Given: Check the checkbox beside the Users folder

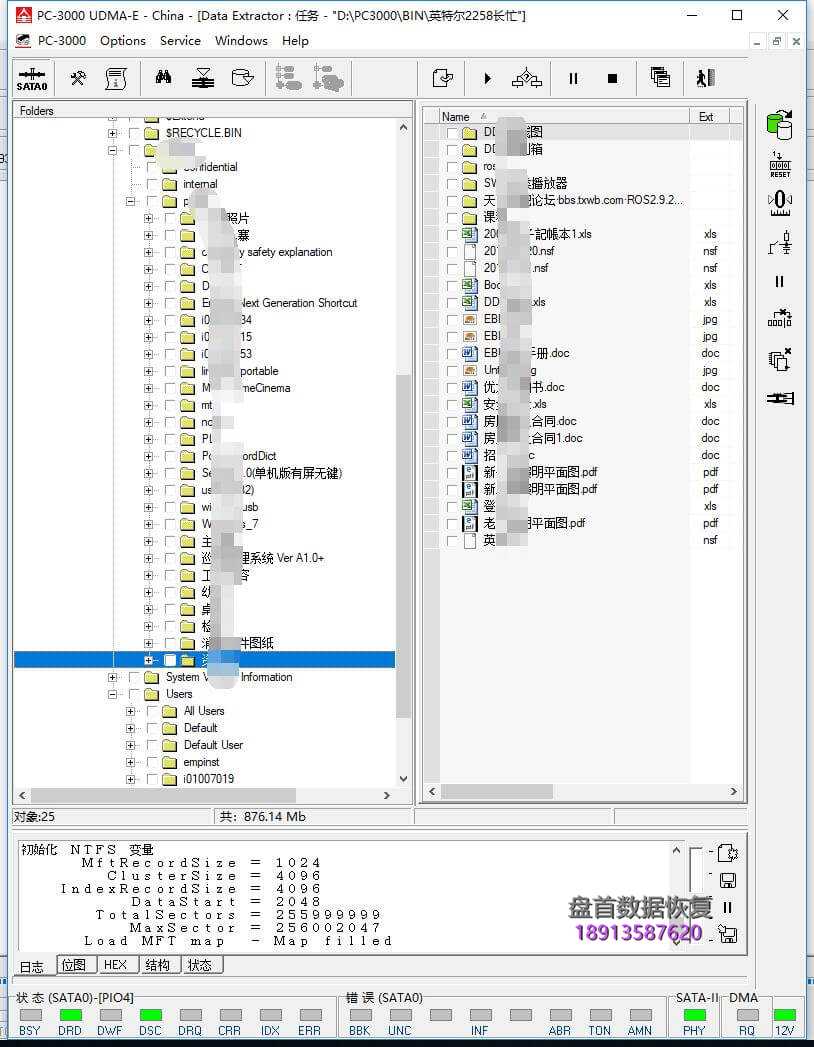Looking at the screenshot, I should pyautogui.click(x=133, y=694).
